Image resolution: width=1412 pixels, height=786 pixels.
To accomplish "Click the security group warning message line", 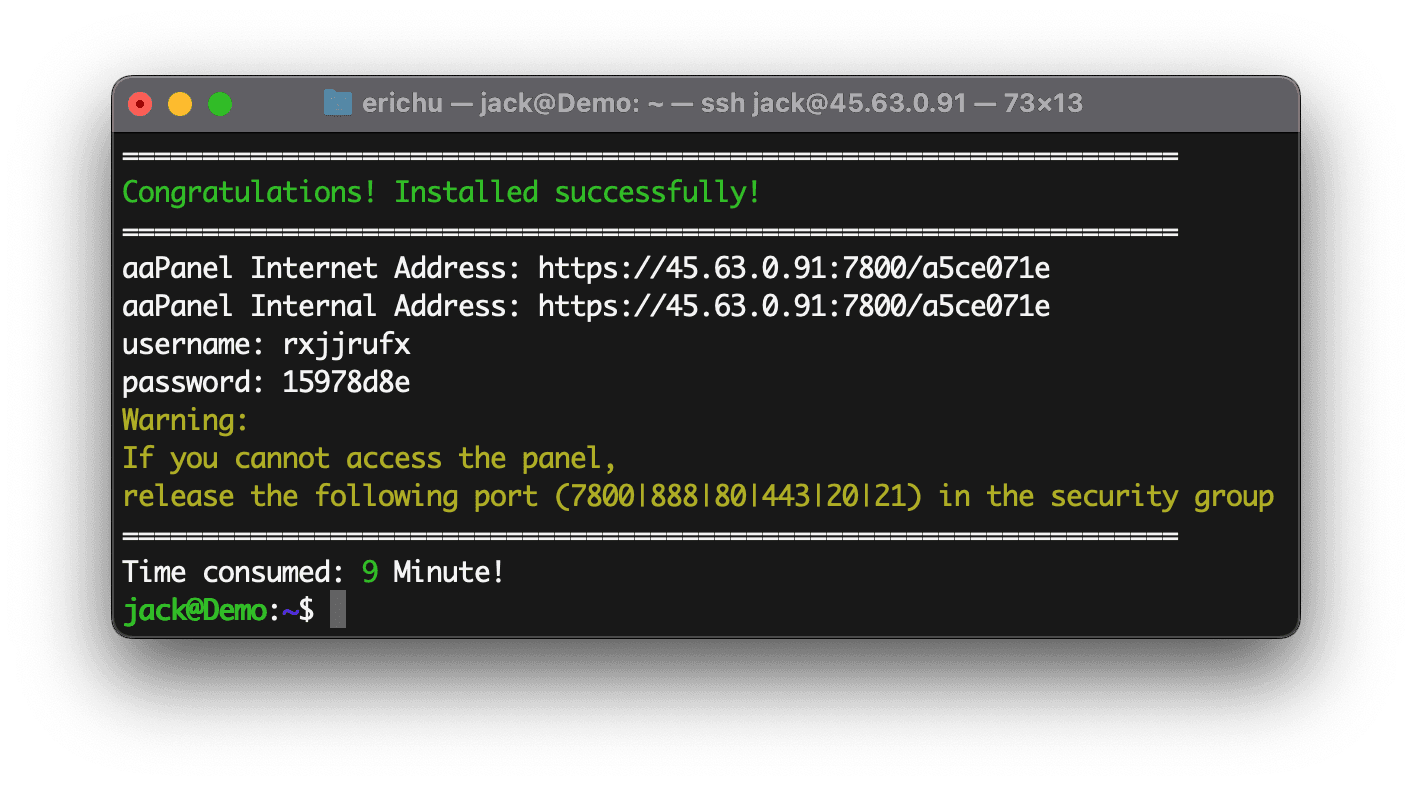I will 697,495.
